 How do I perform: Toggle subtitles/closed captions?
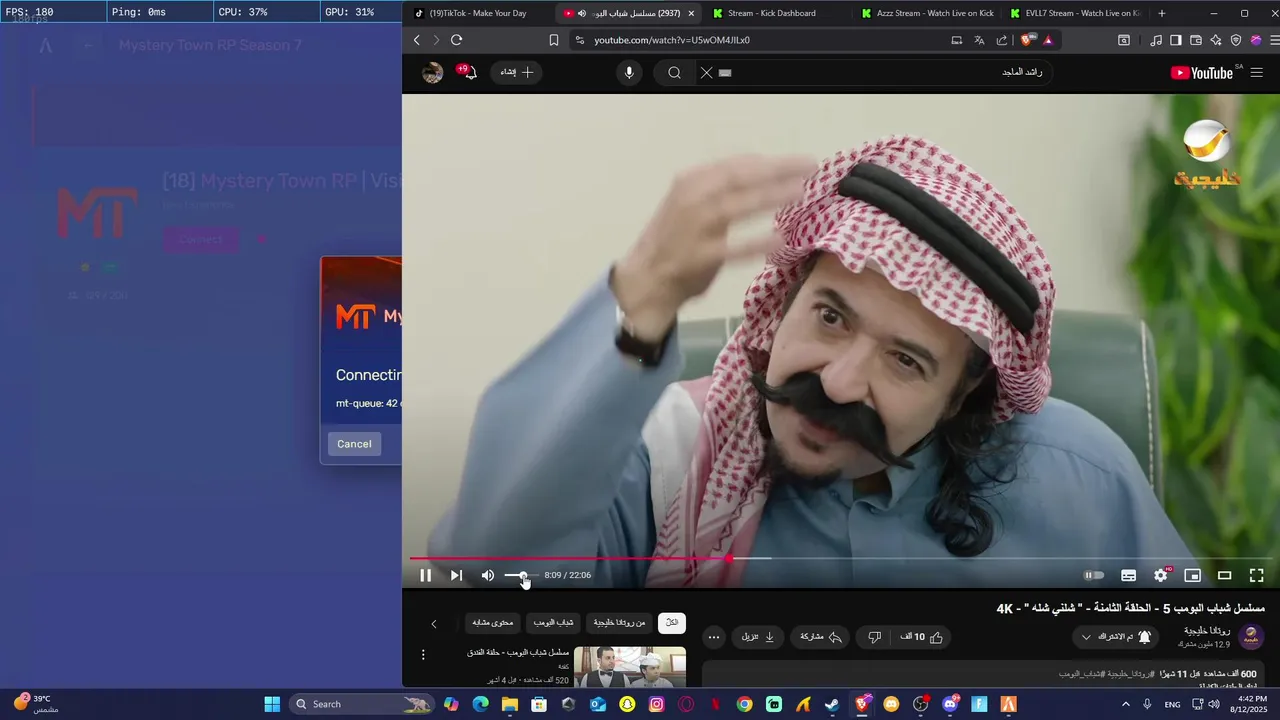[x=1128, y=575]
